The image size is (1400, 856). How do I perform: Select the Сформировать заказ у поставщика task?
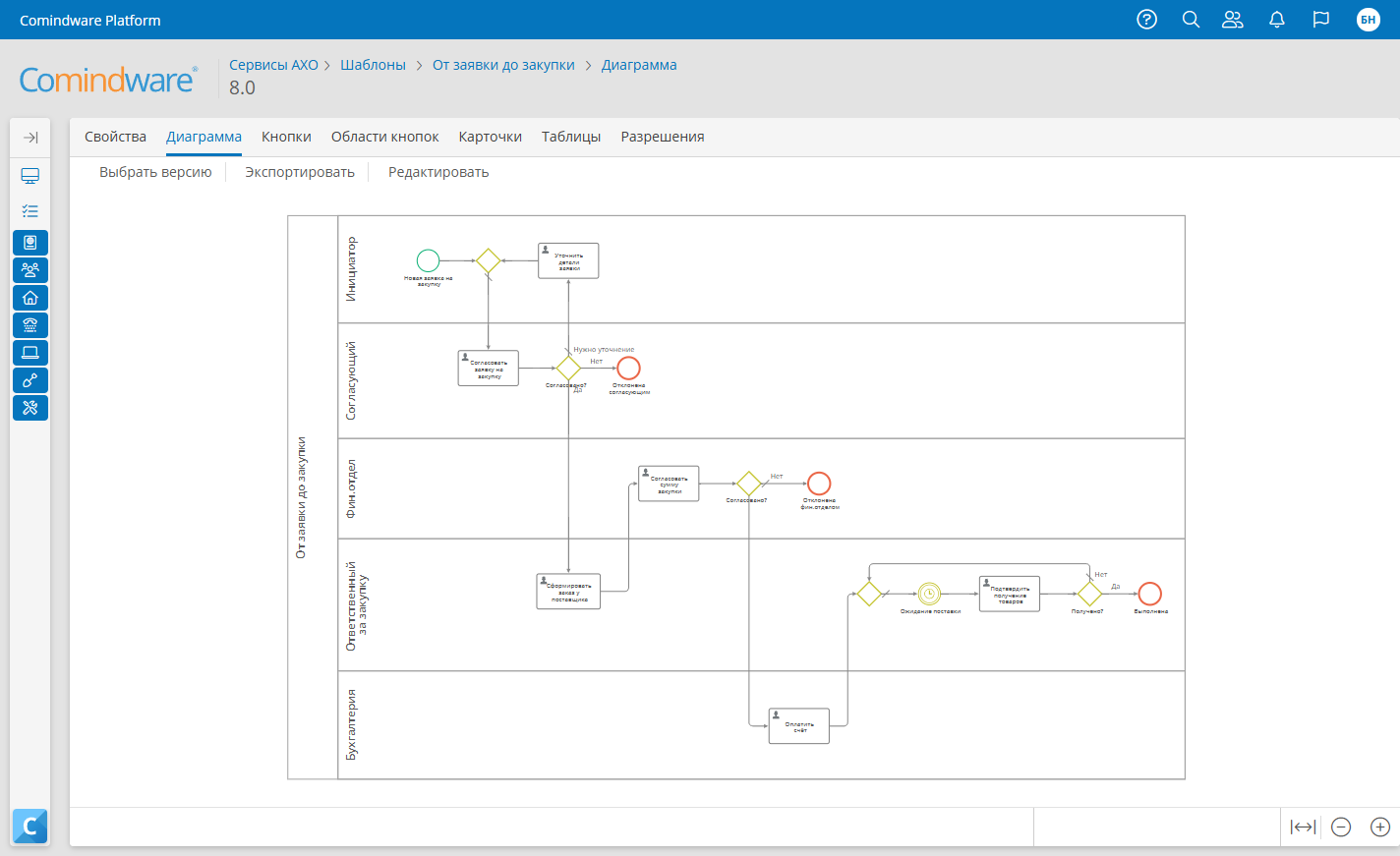pyautogui.click(x=568, y=591)
